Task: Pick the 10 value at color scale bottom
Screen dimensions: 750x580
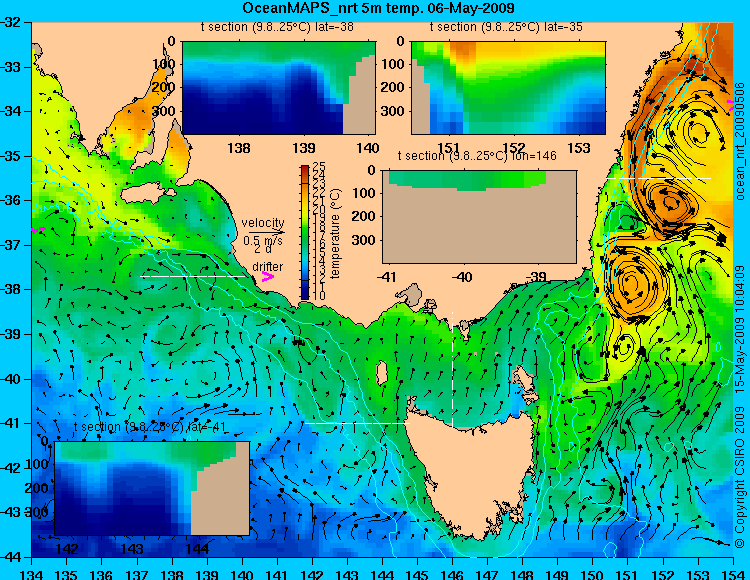Action: 319,296
